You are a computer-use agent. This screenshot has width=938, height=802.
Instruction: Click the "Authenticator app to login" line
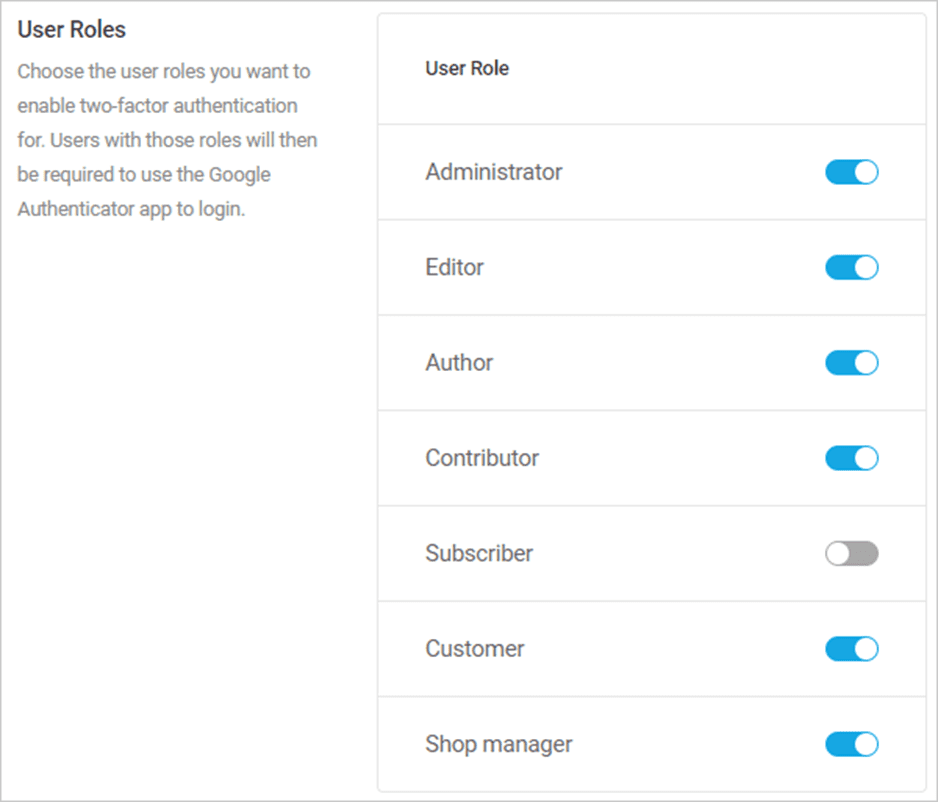coord(131,209)
